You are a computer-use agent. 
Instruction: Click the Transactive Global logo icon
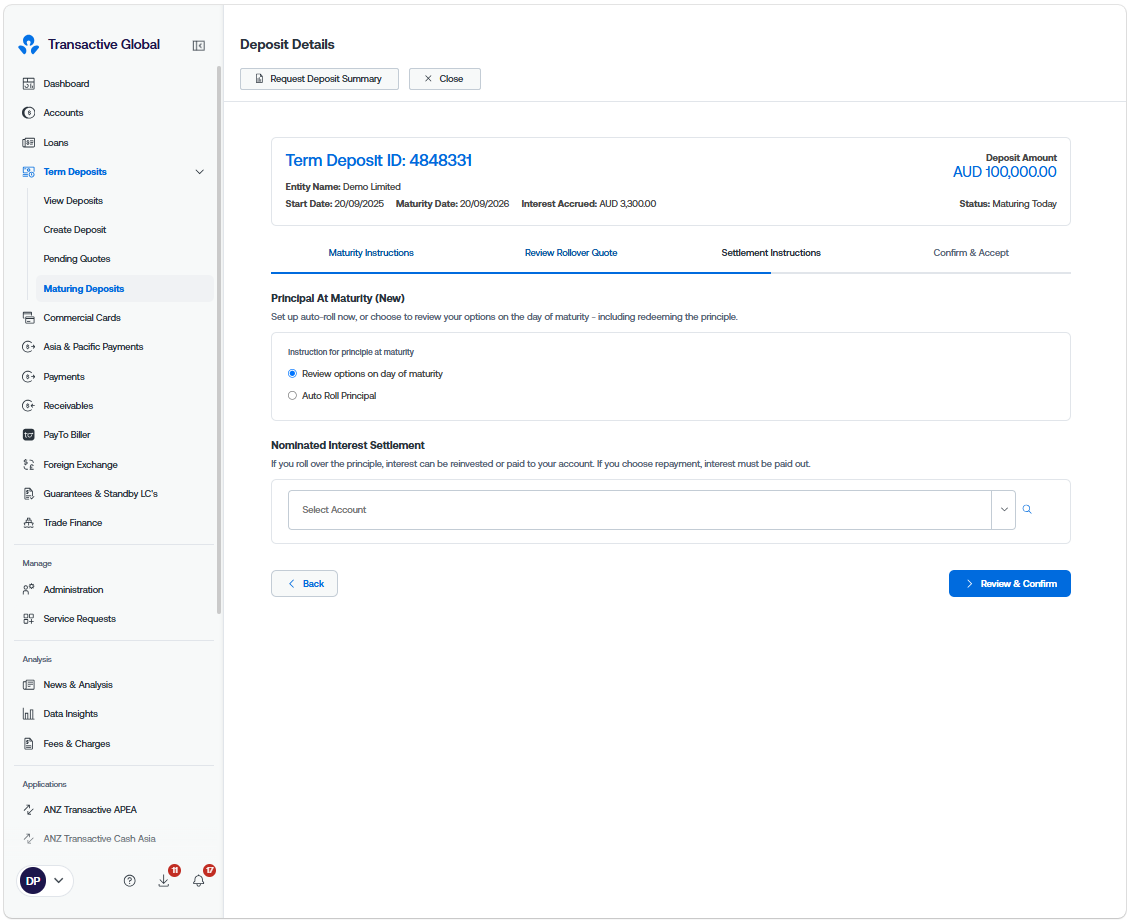[x=29, y=45]
